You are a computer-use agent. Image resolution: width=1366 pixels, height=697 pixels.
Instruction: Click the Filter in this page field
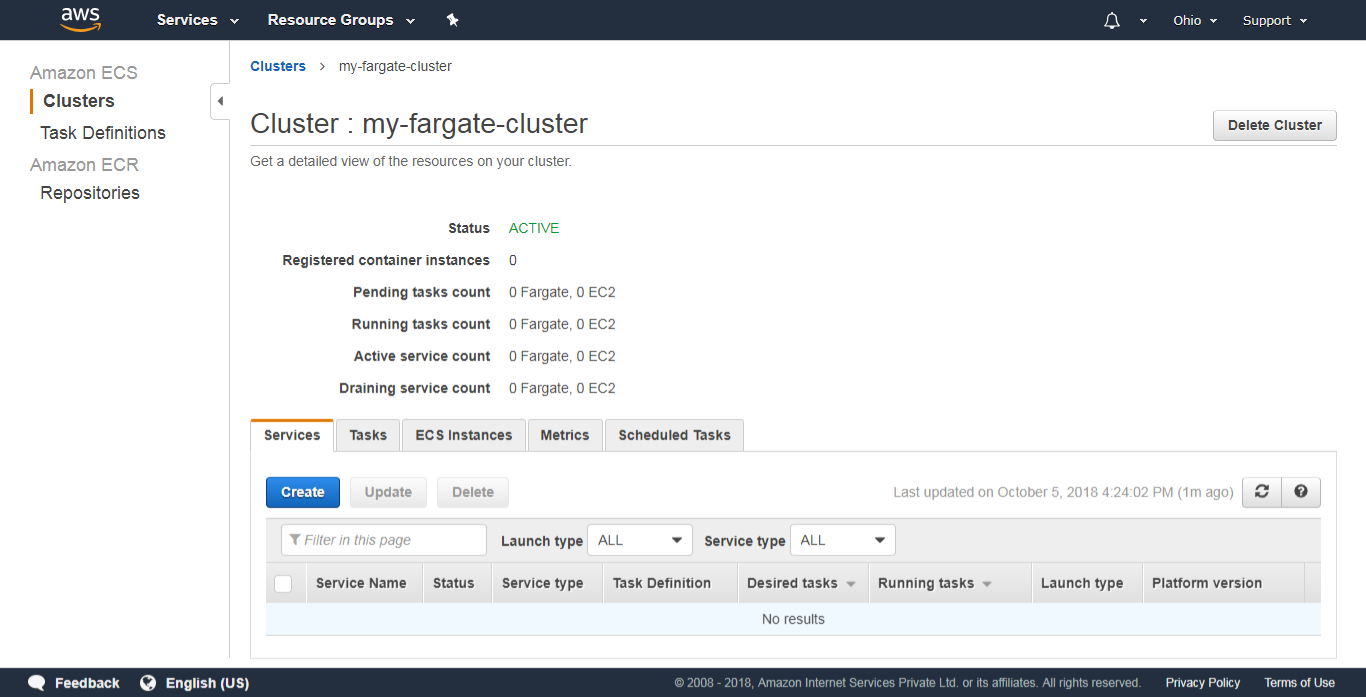[x=384, y=540]
